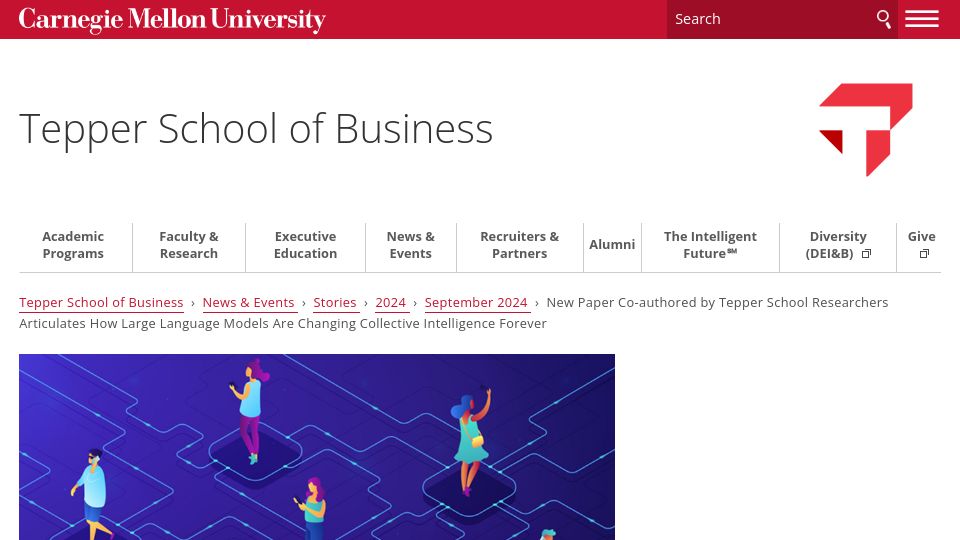Click the breadcrumb text 'New Paper Co-authored by Tepper School Researchers'
This screenshot has width=960, height=540.
(717, 302)
